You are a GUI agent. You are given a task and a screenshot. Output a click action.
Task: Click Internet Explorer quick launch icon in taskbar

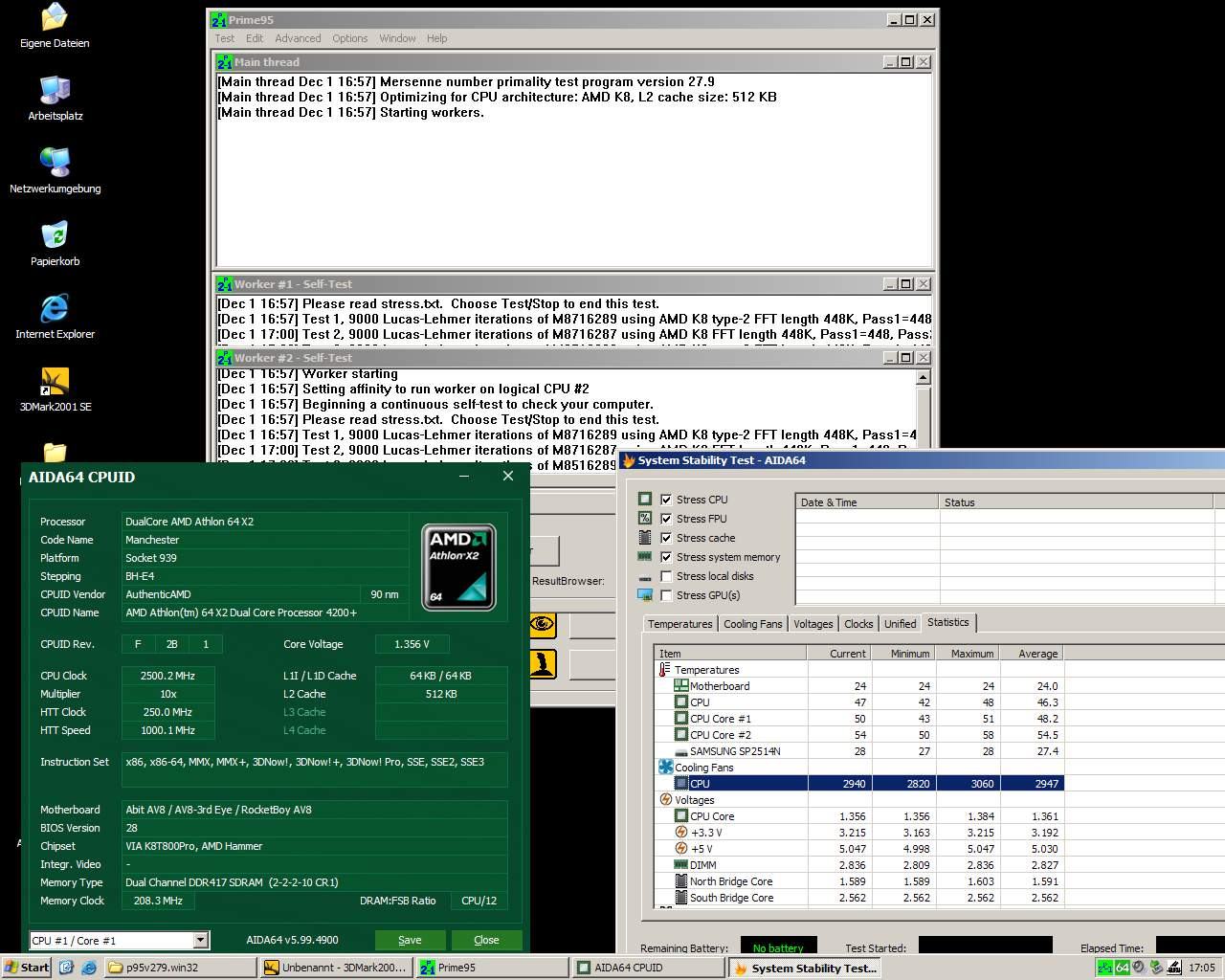89,968
